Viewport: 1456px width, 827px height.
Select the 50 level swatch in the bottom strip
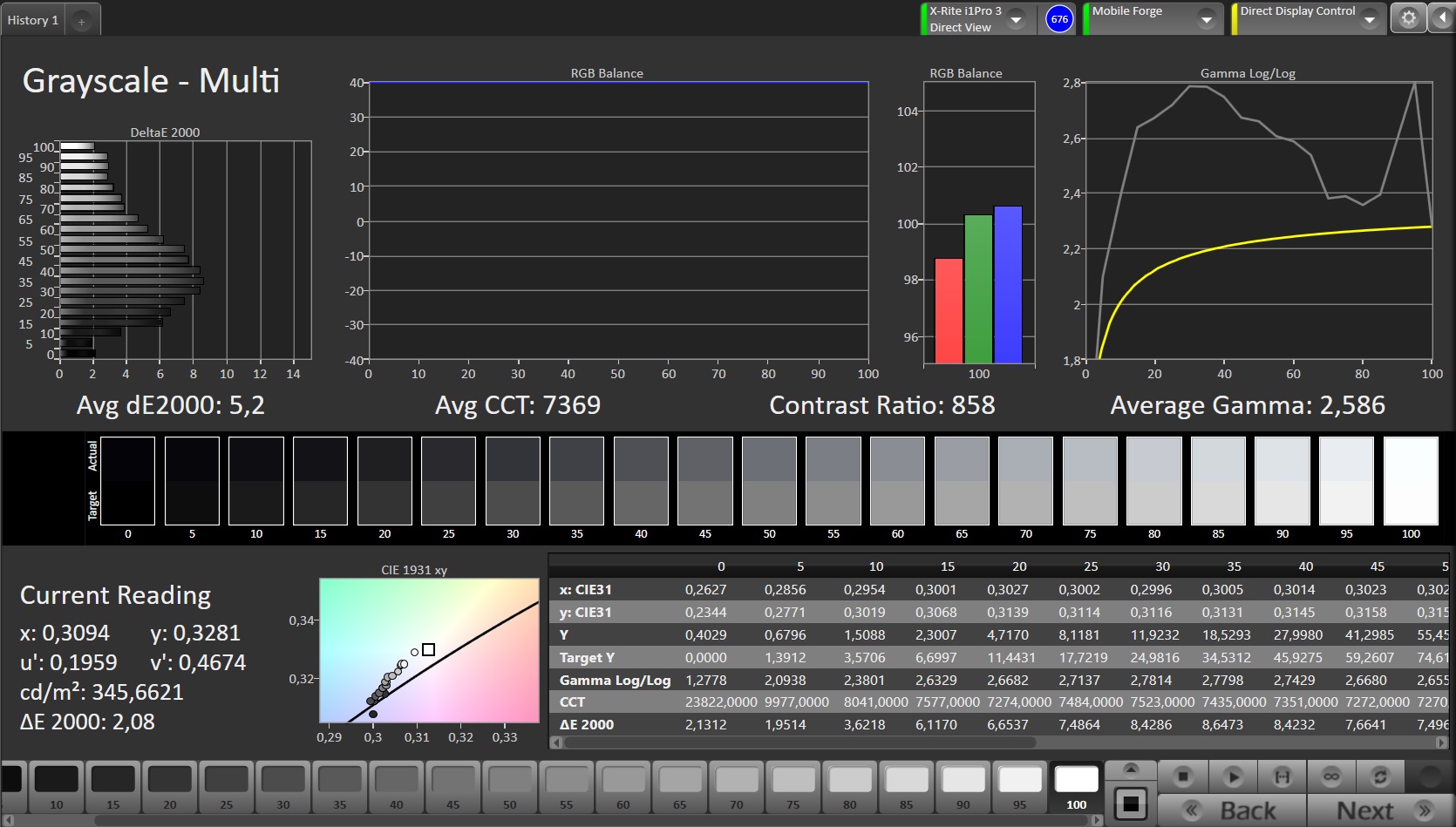[510, 786]
